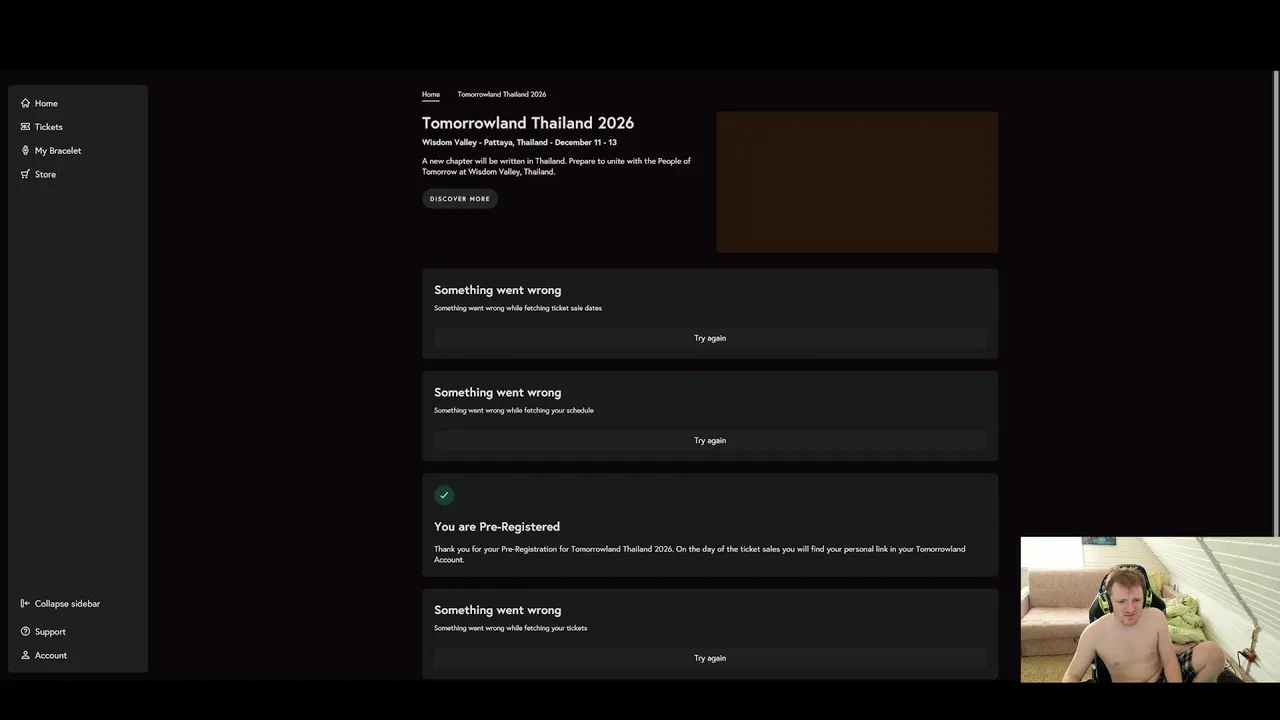The width and height of the screenshot is (1280, 720).
Task: Try again fetching your tickets
Action: pyautogui.click(x=710, y=658)
